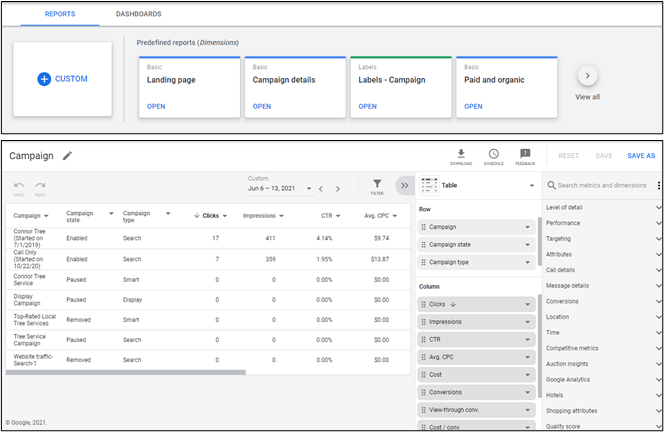Viewport: 664px width, 436px height.
Task: Open Campaign type column header dropdown
Action: [168, 213]
